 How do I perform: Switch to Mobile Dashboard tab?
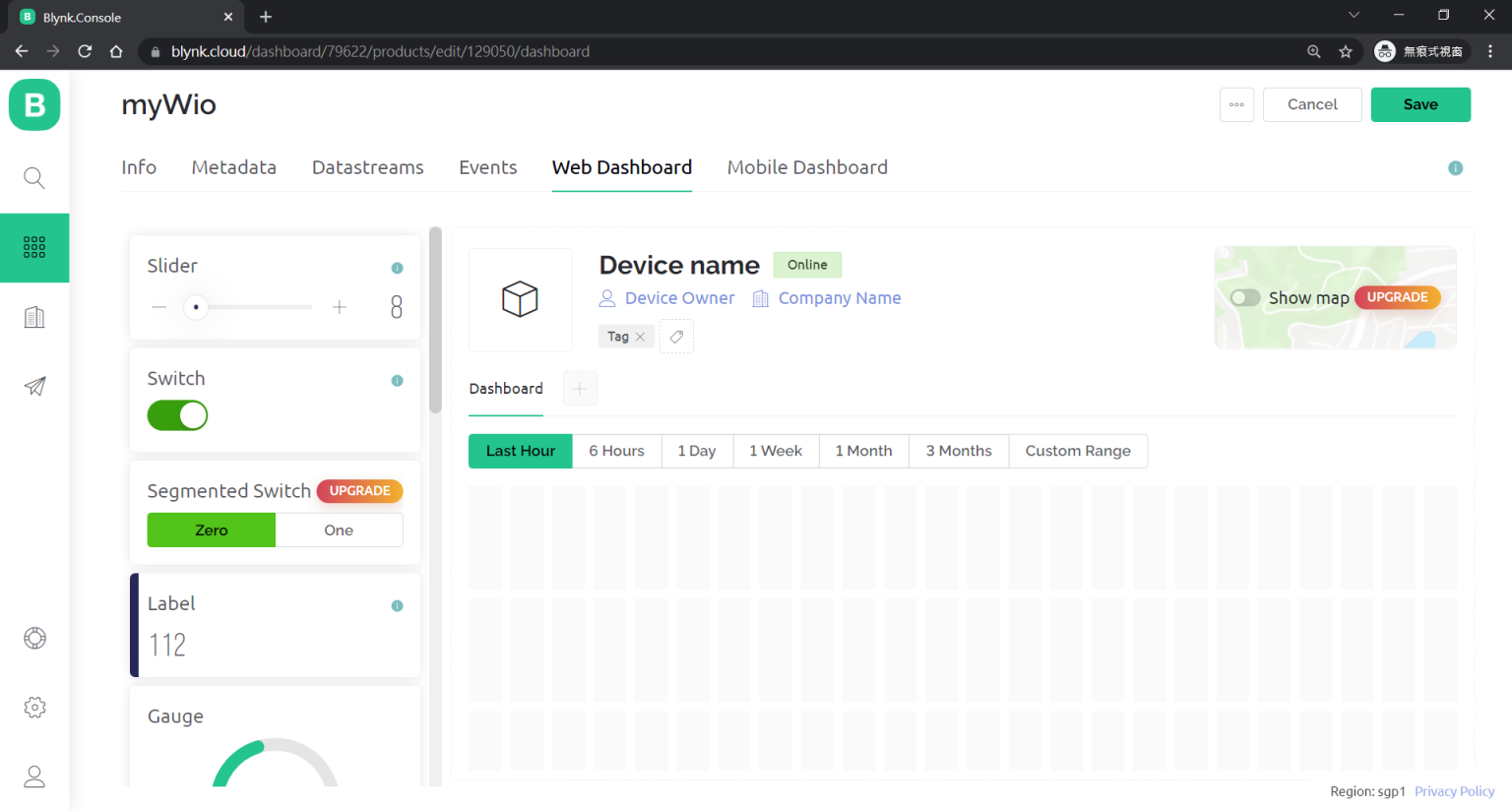click(x=807, y=167)
